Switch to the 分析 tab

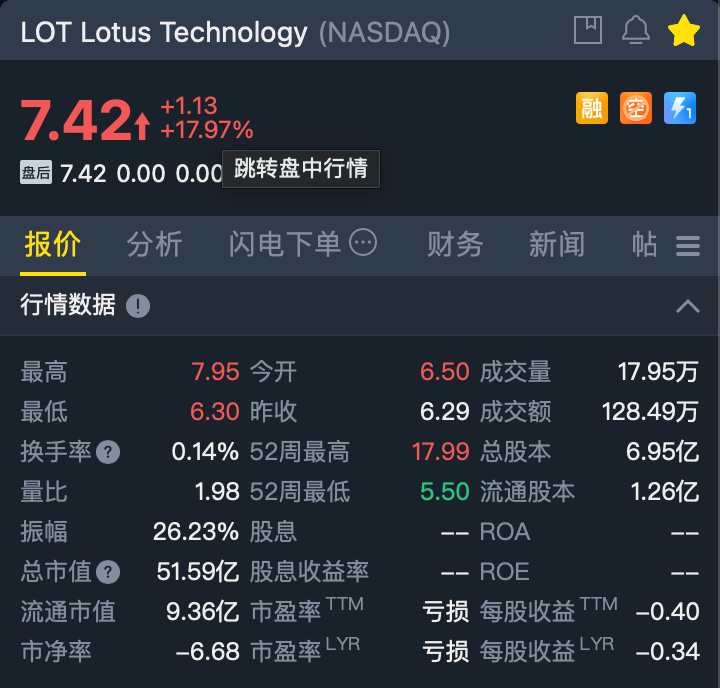click(155, 245)
